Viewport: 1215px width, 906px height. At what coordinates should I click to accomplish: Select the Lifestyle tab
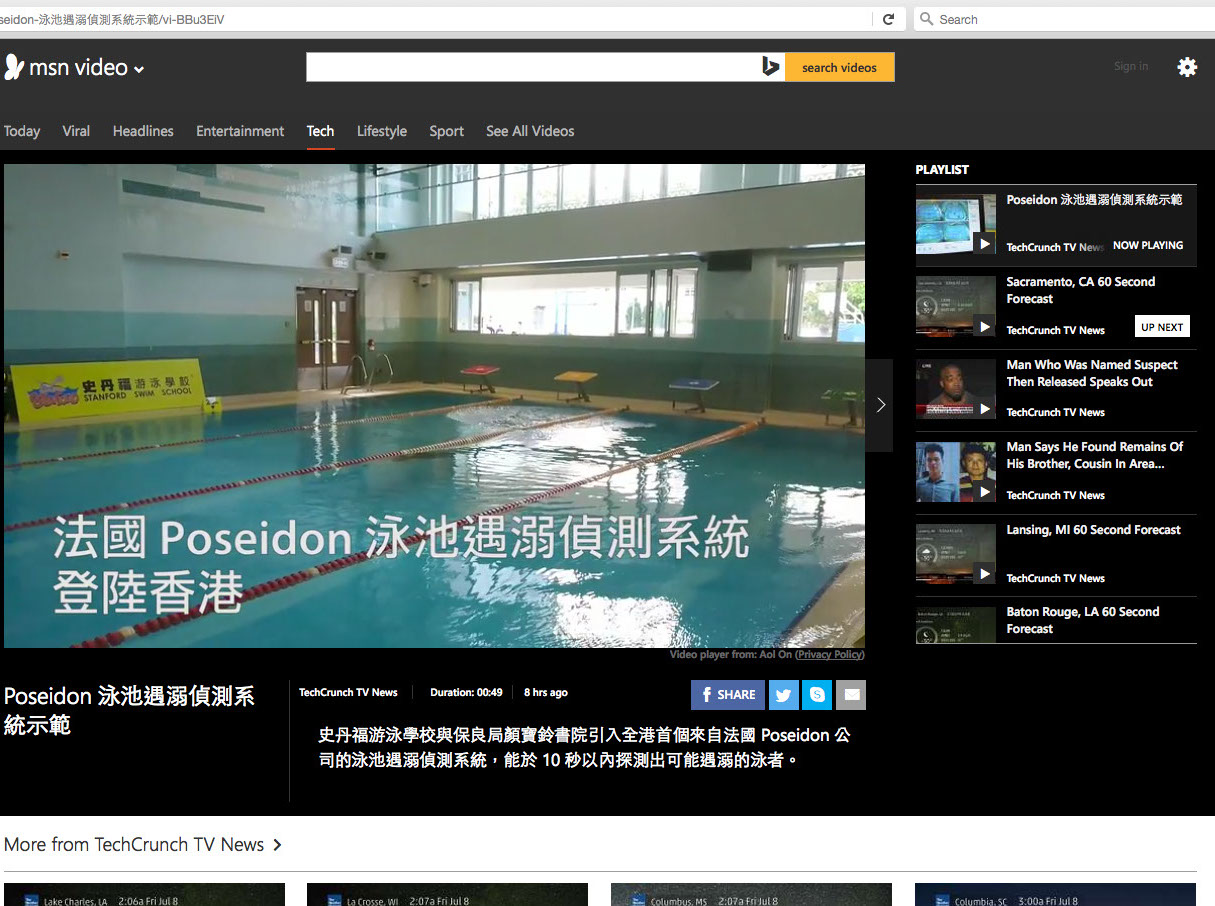381,131
